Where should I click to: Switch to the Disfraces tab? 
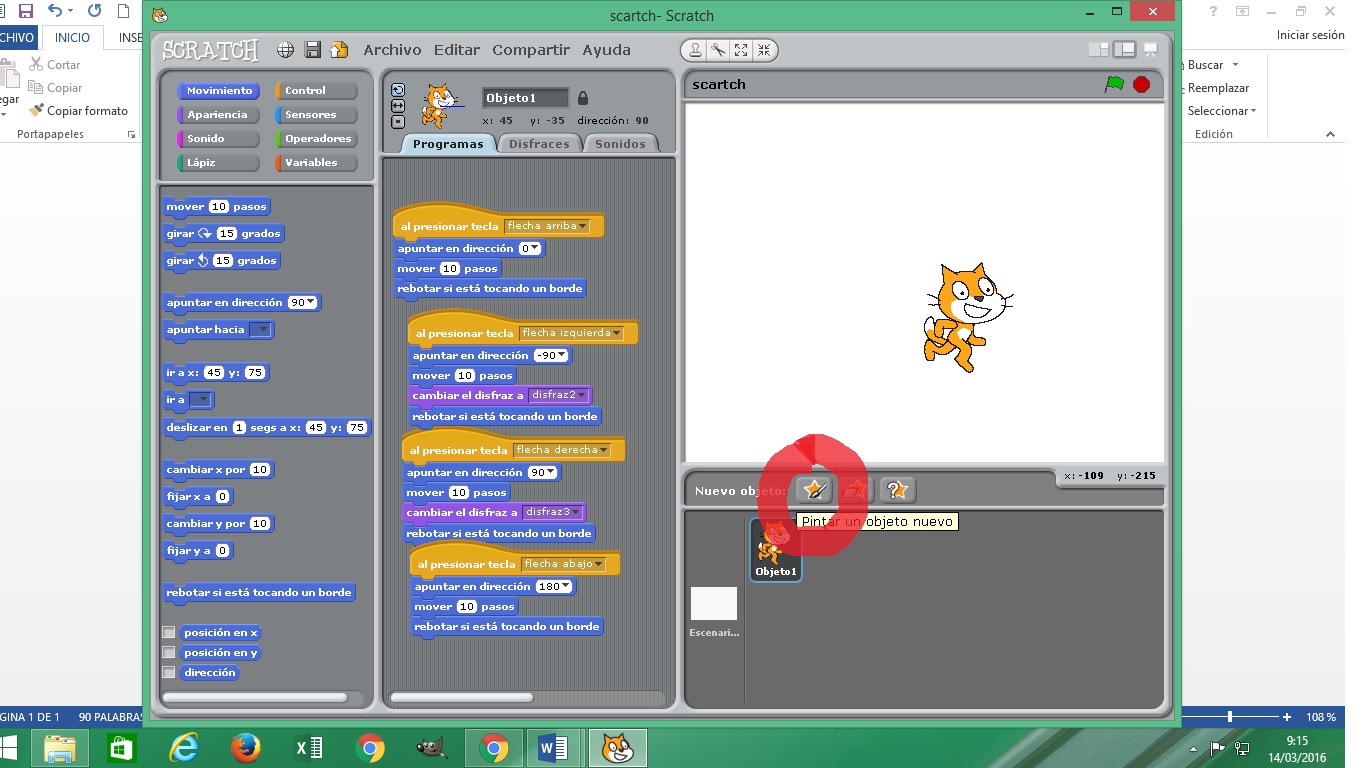(x=539, y=143)
